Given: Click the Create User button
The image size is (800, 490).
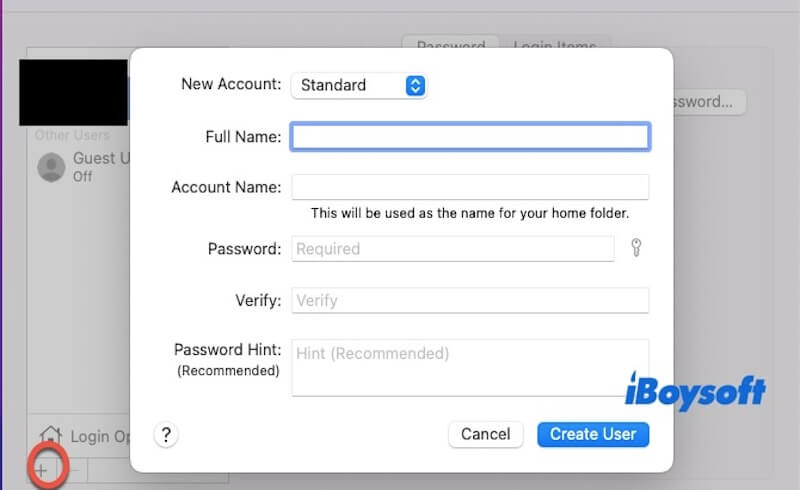Looking at the screenshot, I should [x=593, y=434].
